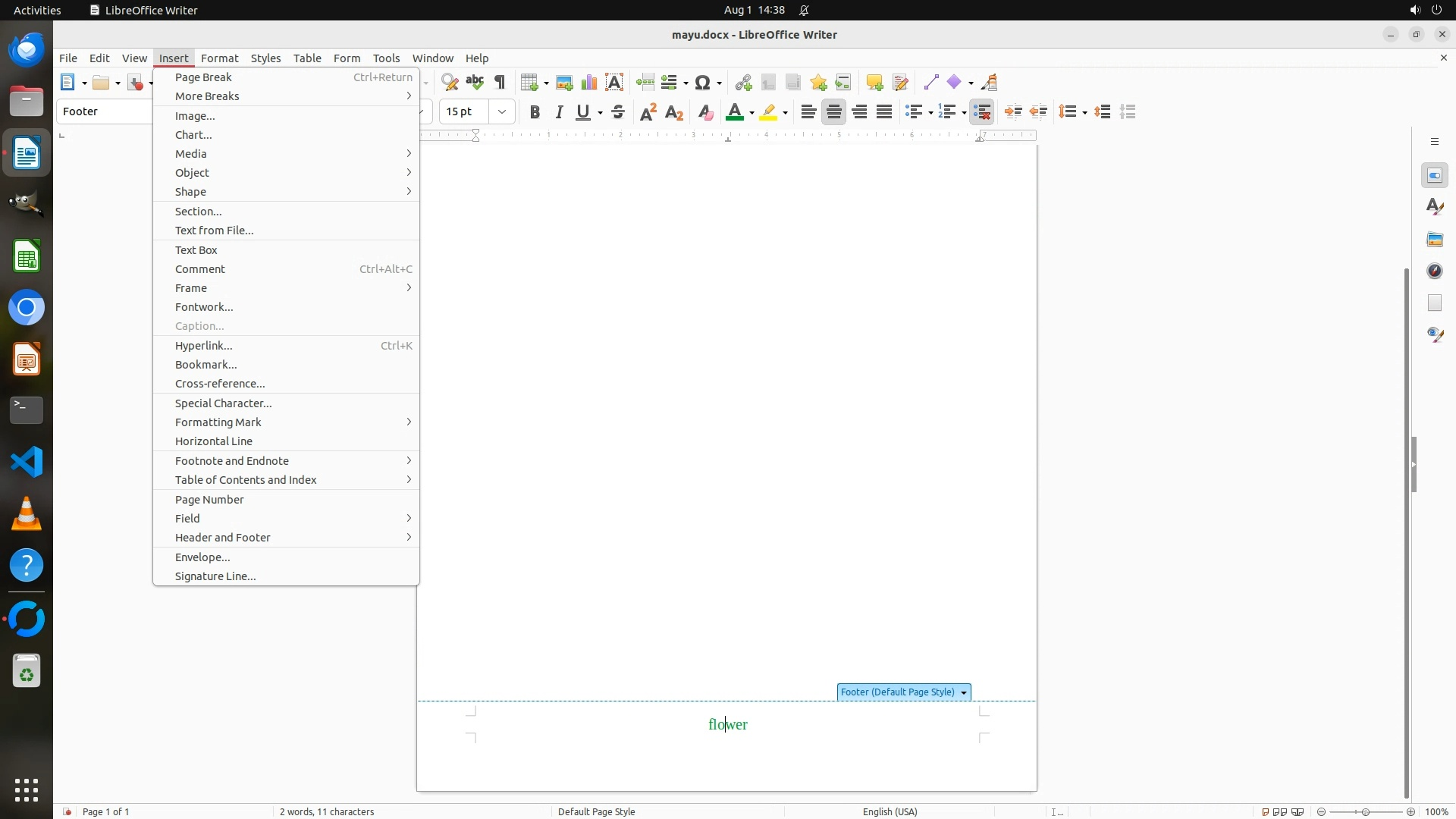The image size is (1456, 819).
Task: Open the font size dropdown arrow
Action: click(502, 112)
